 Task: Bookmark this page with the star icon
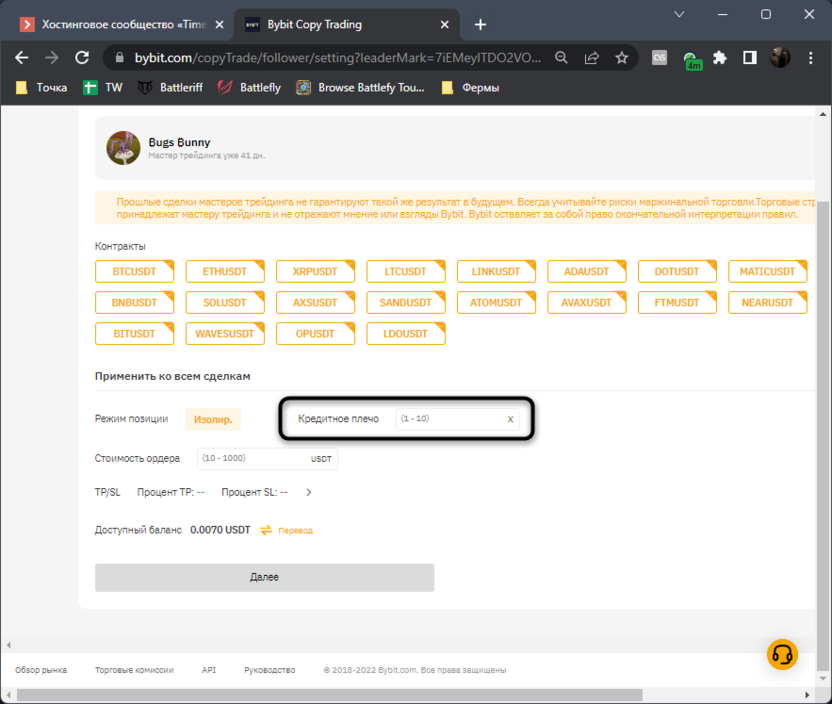[622, 58]
